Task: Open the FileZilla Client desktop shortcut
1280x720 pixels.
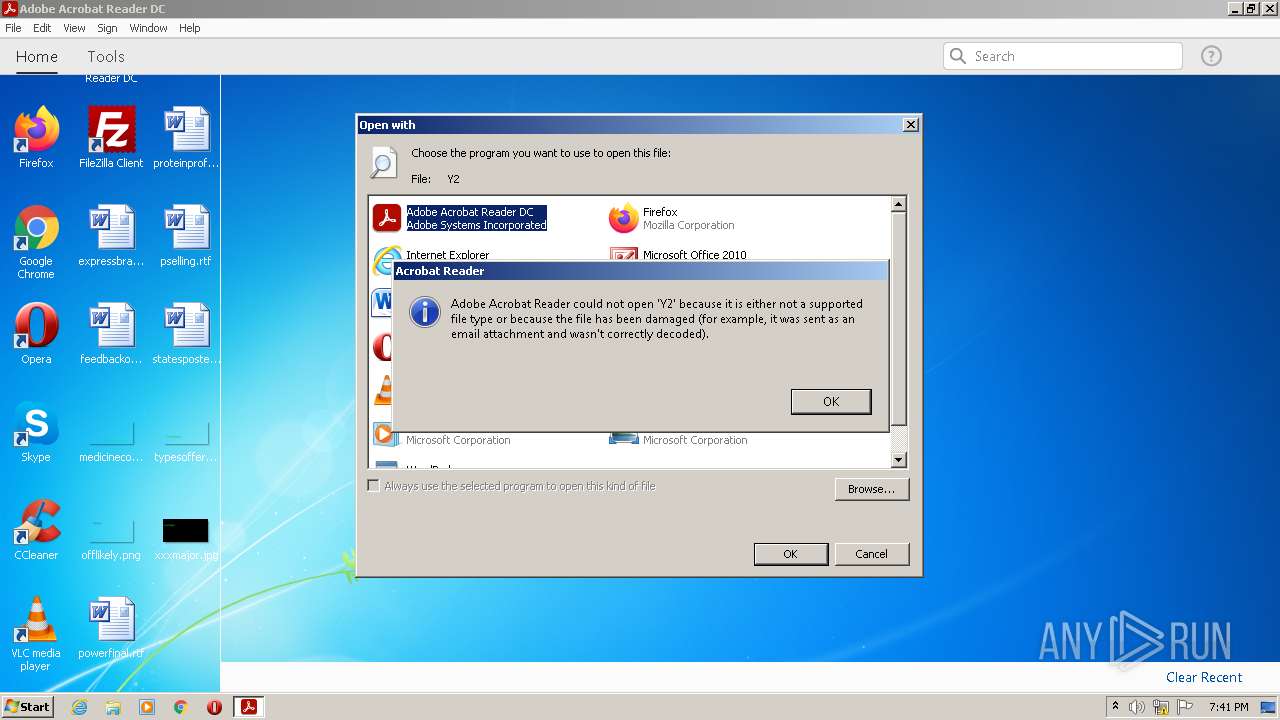Action: click(x=111, y=137)
